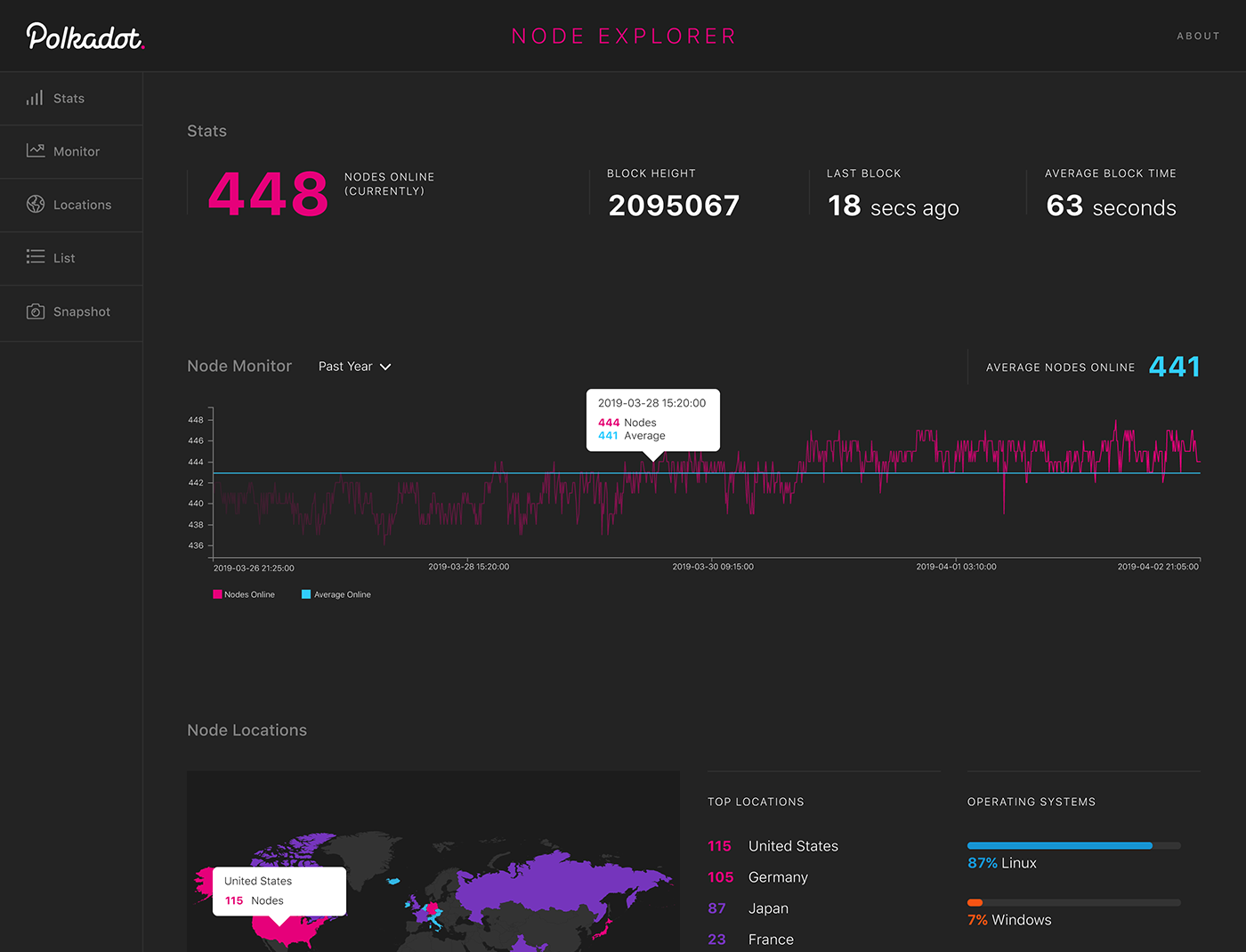This screenshot has width=1246, height=952.
Task: Open the Stats sidebar section
Action: [x=71, y=99]
